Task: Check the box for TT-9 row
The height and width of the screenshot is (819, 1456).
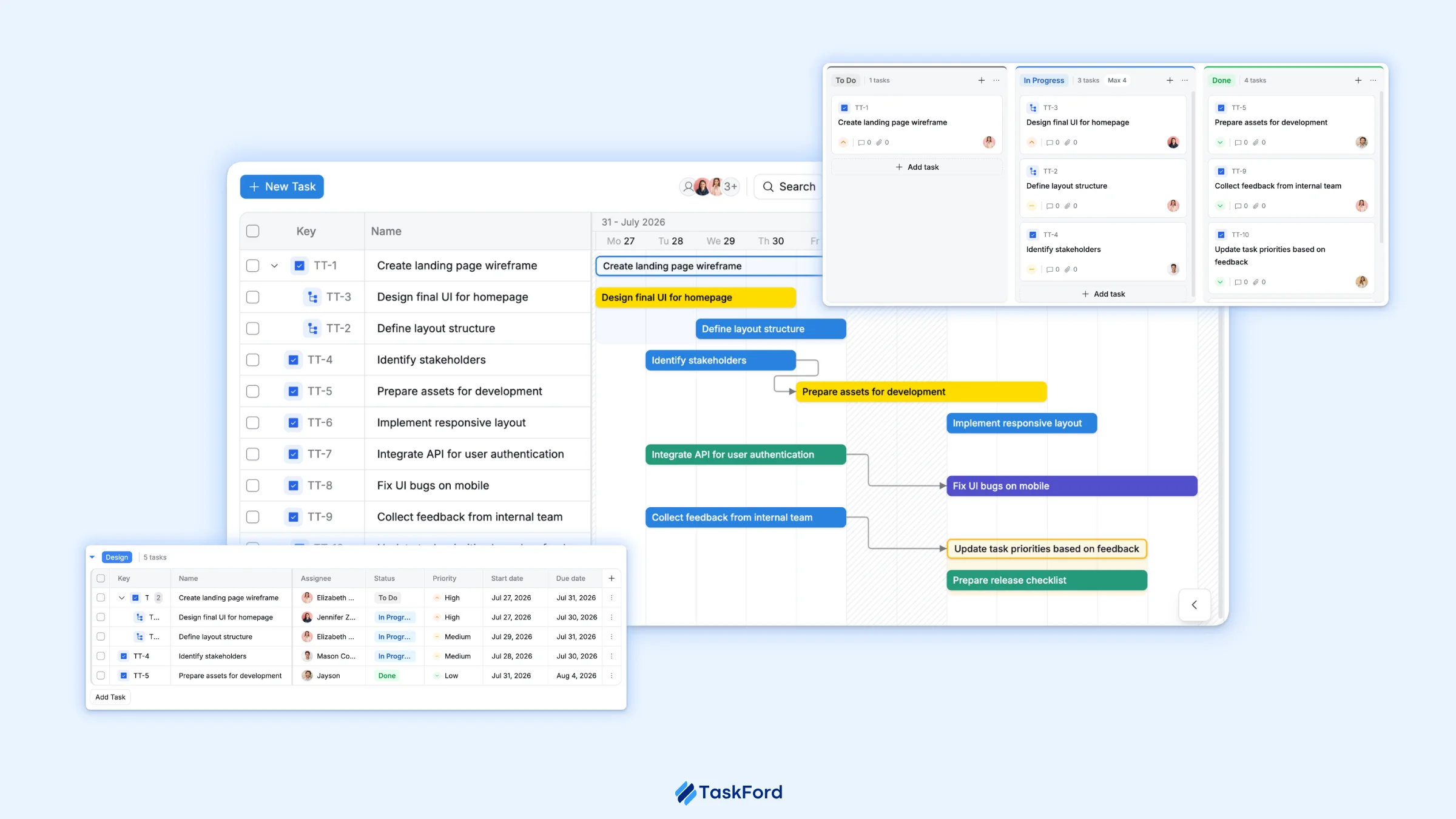Action: (x=253, y=517)
